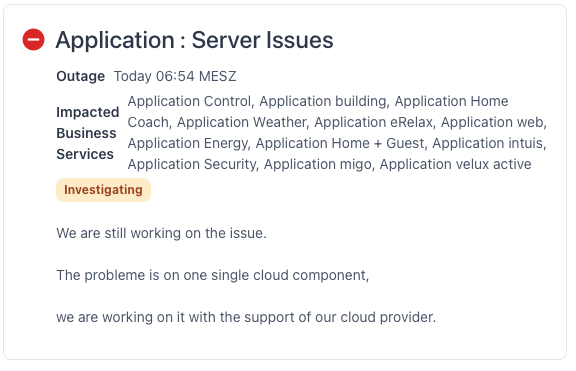This screenshot has height=371, width=576.
Task: Click the red outage status icon
Action: point(33,39)
